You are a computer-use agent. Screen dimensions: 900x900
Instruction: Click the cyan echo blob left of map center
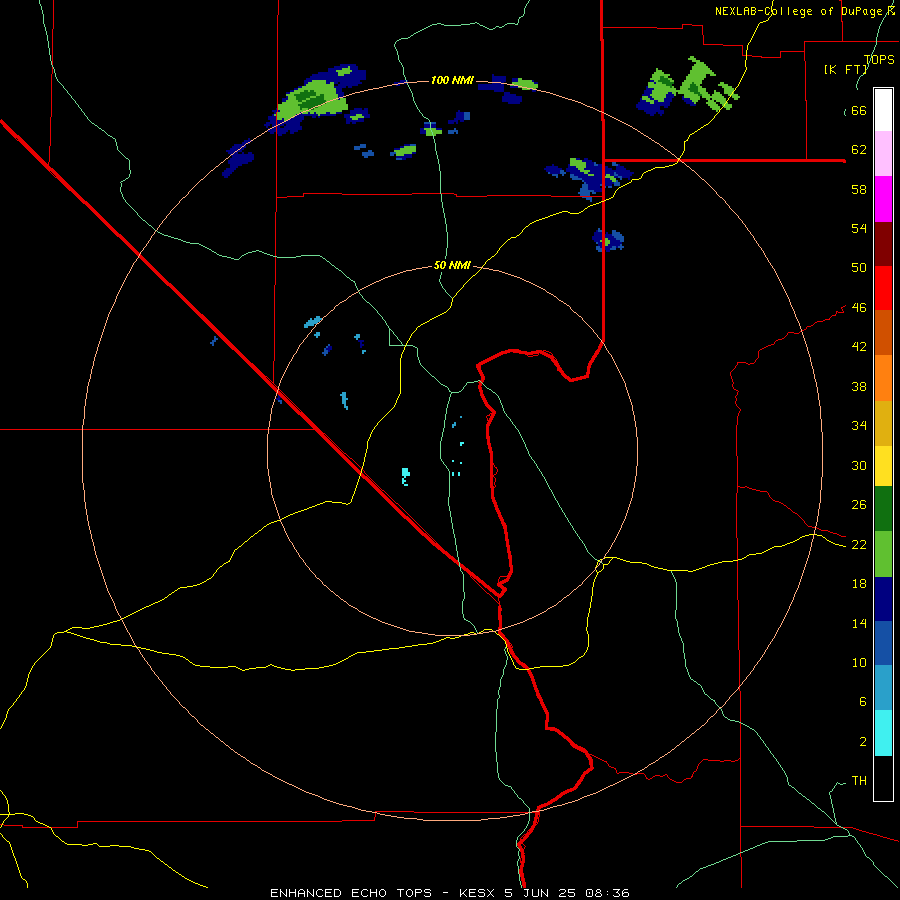tap(405, 476)
